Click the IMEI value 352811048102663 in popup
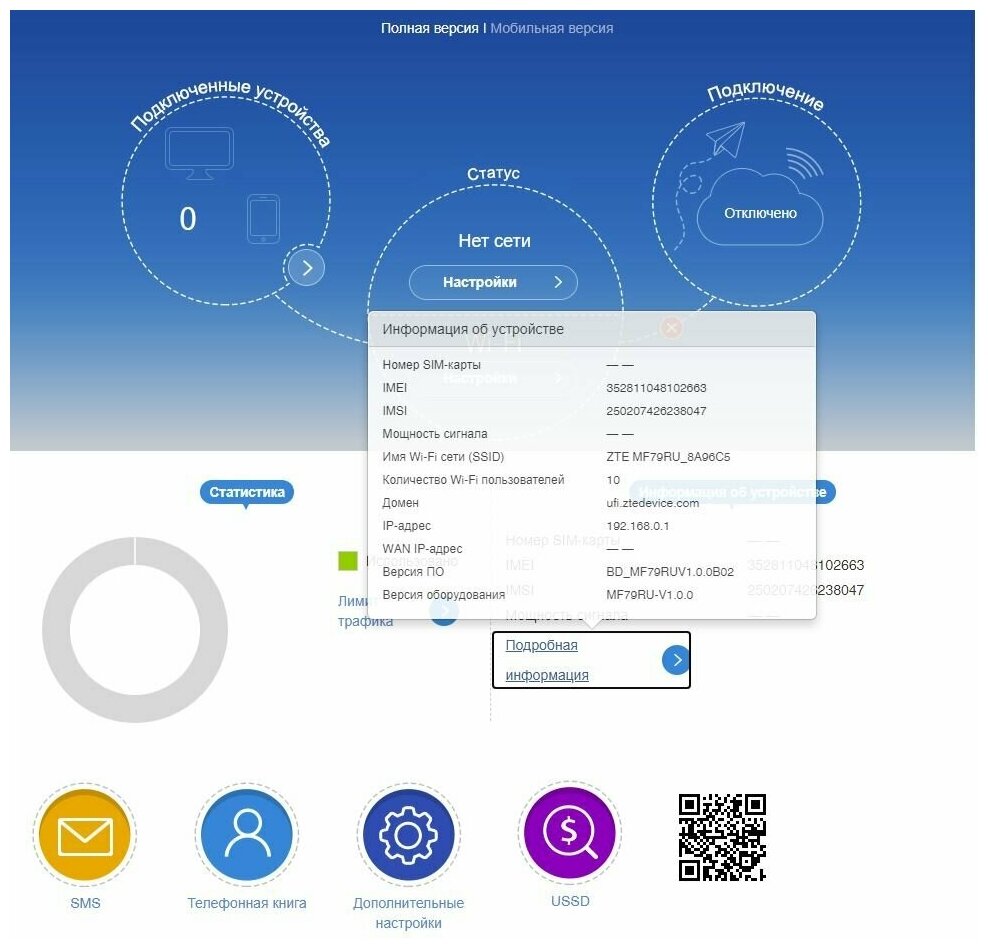This screenshot has width=988, height=949. coord(656,388)
